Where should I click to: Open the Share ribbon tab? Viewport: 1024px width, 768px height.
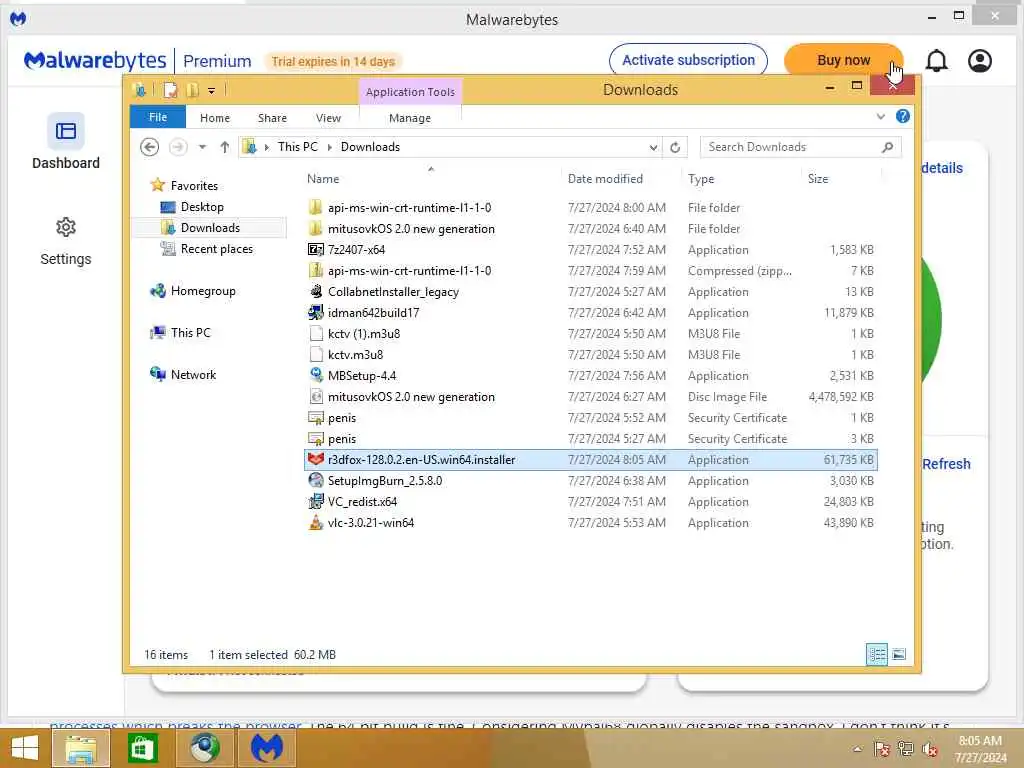click(x=272, y=118)
